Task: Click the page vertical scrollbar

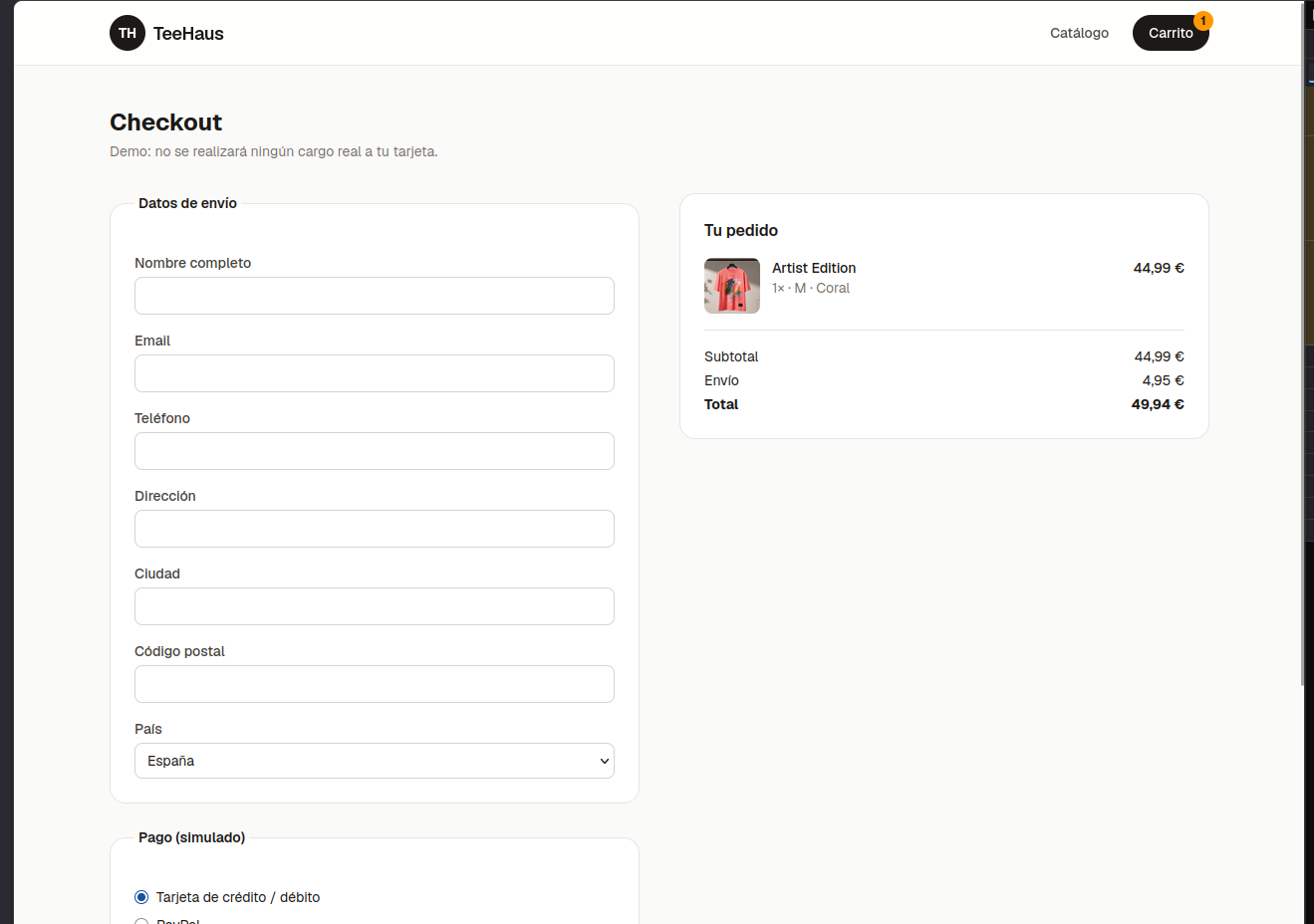Action: point(1303,344)
